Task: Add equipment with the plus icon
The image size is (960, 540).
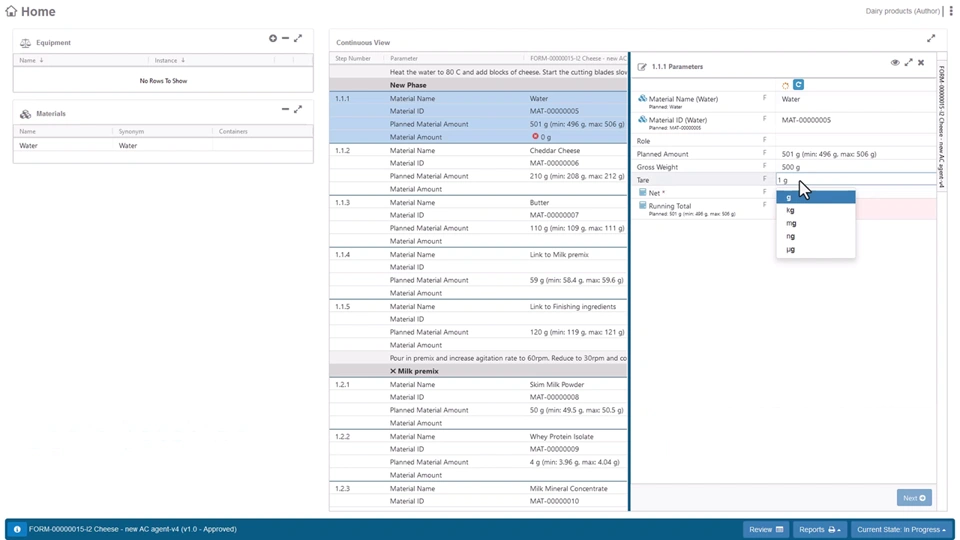Action: [273, 39]
